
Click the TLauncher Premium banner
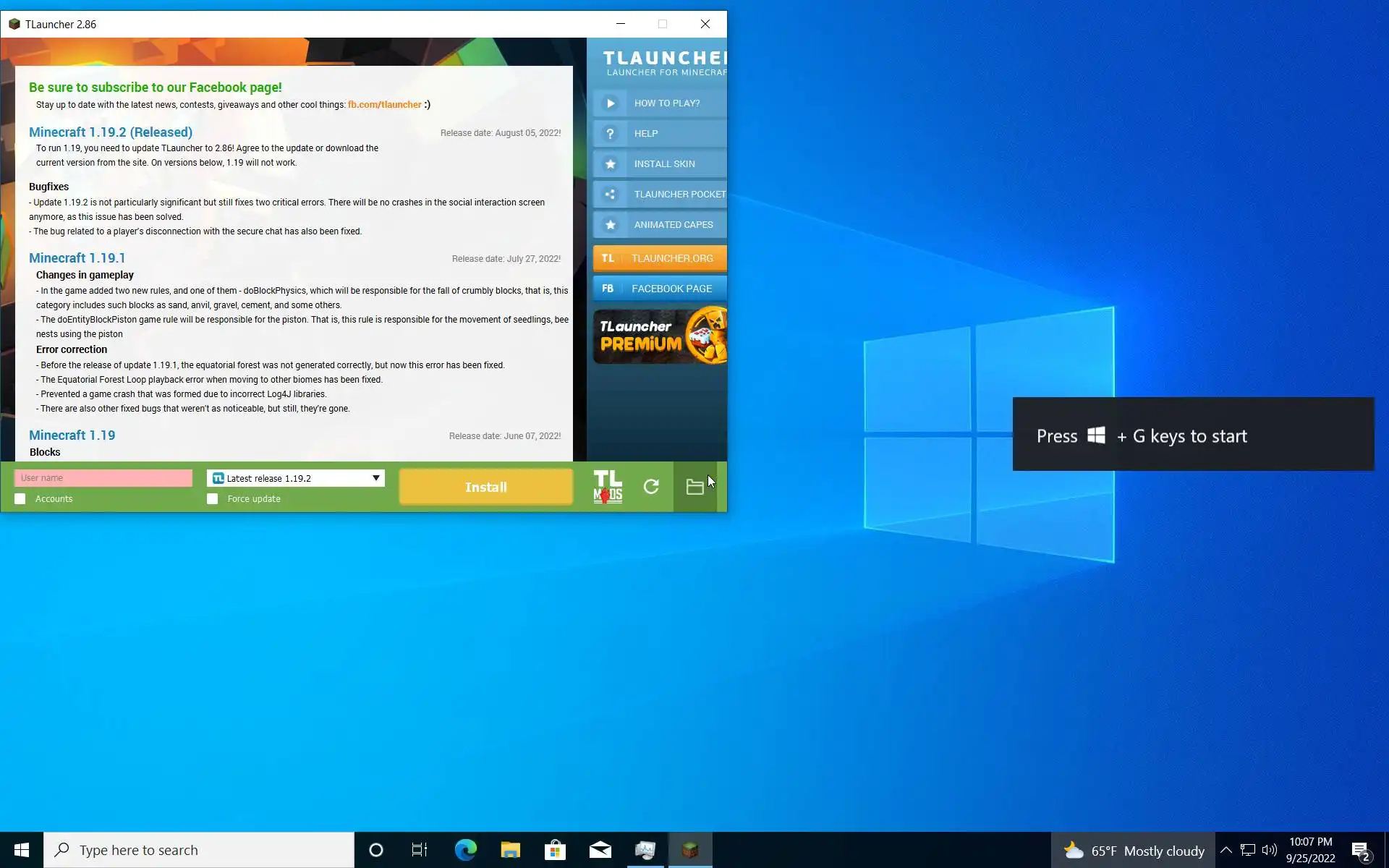[x=660, y=336]
